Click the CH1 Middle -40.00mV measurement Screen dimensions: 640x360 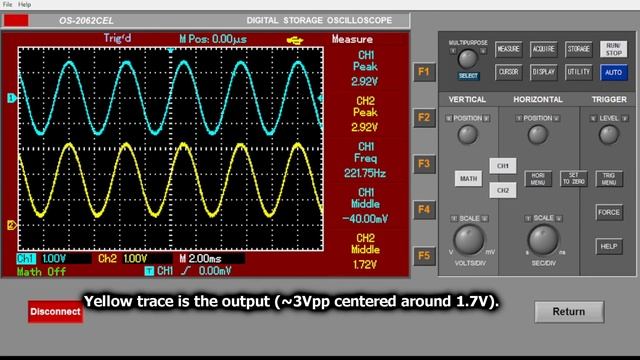(365, 206)
